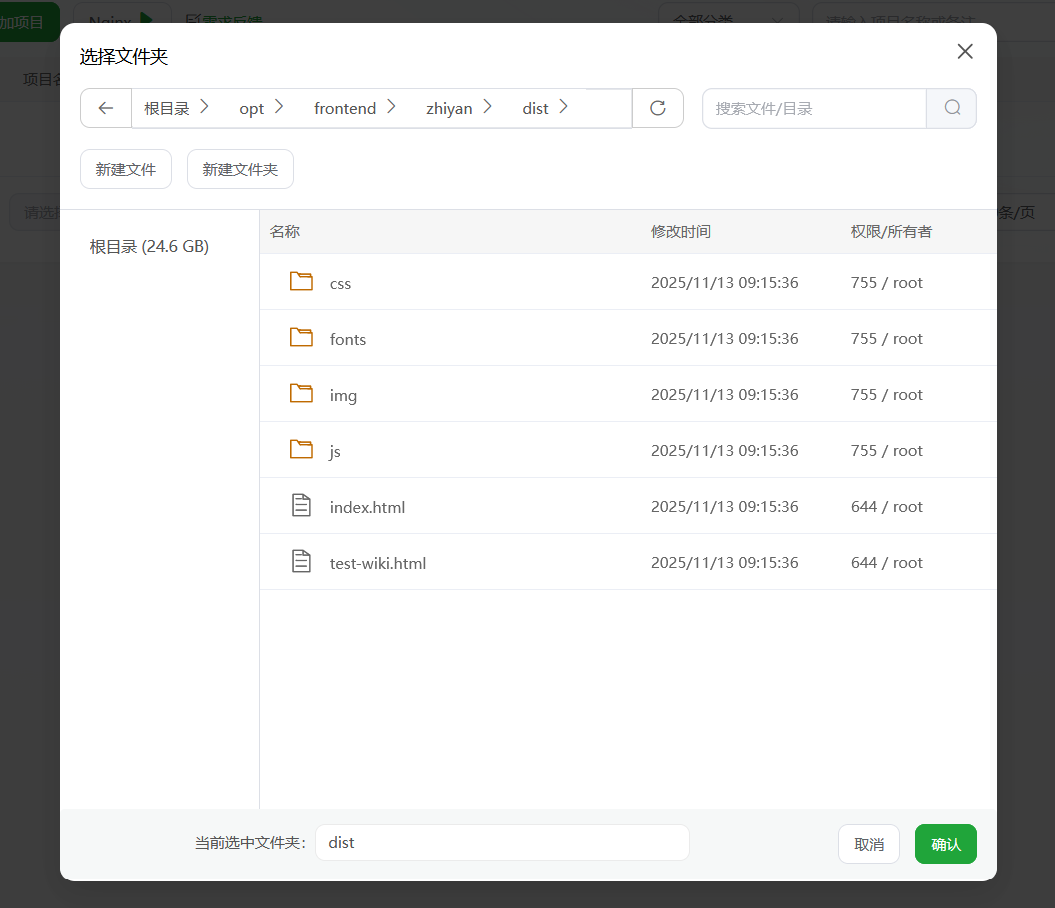
Task: Click the index.html file icon
Action: point(301,506)
